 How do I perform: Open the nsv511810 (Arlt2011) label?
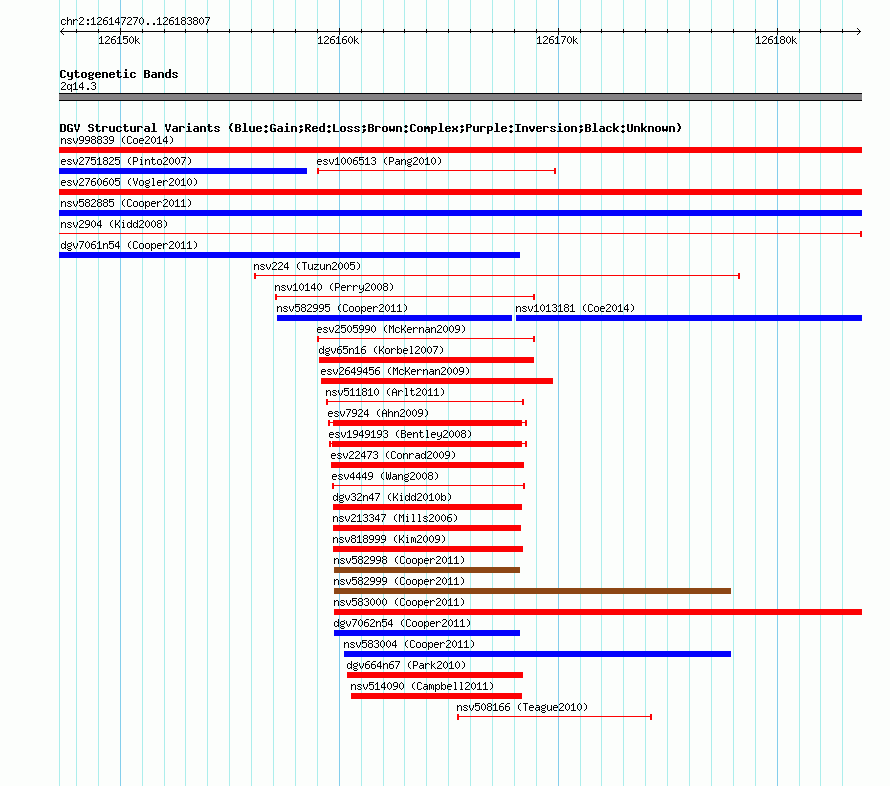pyautogui.click(x=385, y=392)
